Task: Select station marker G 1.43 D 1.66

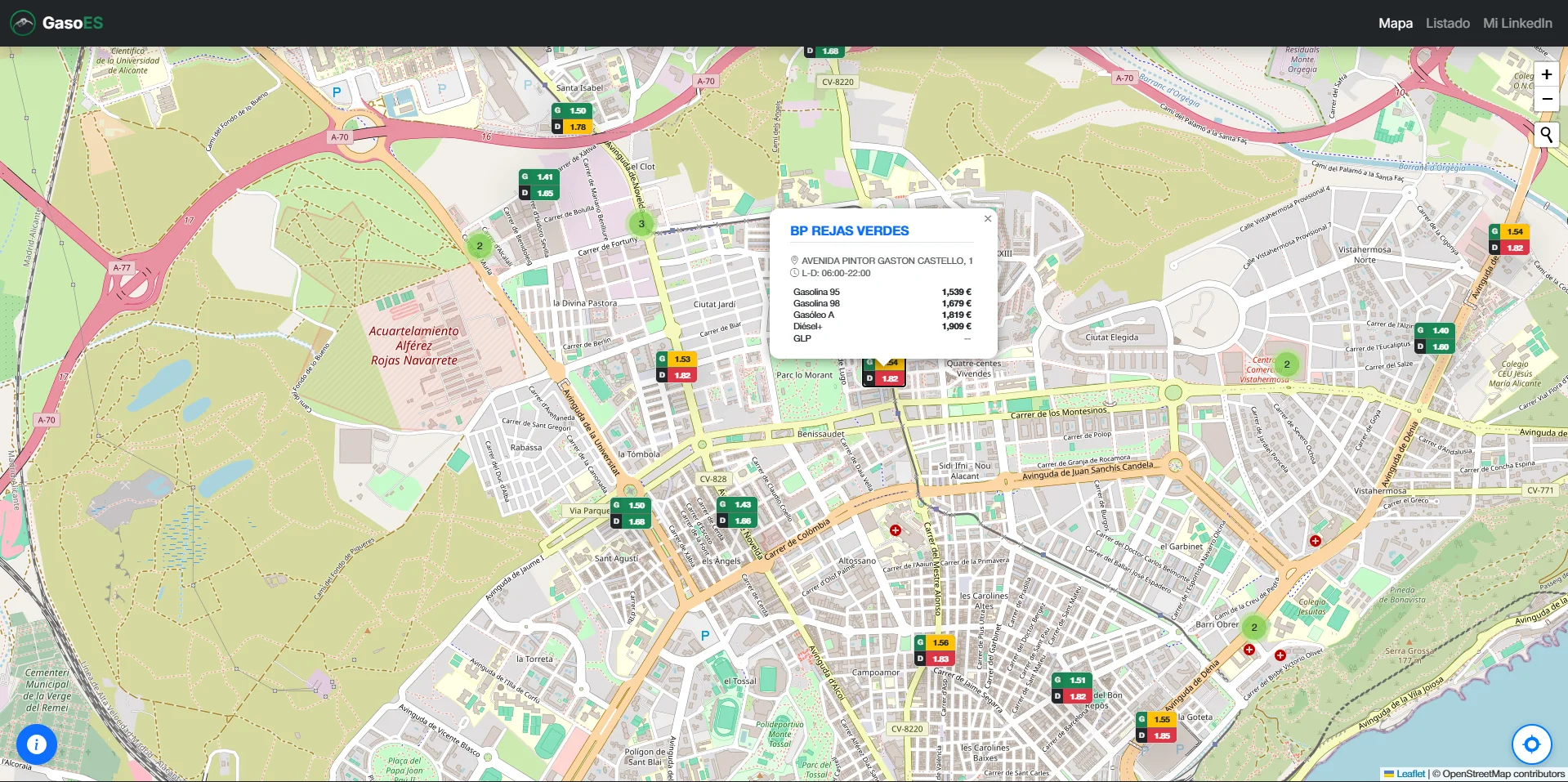Action: pyautogui.click(x=736, y=512)
